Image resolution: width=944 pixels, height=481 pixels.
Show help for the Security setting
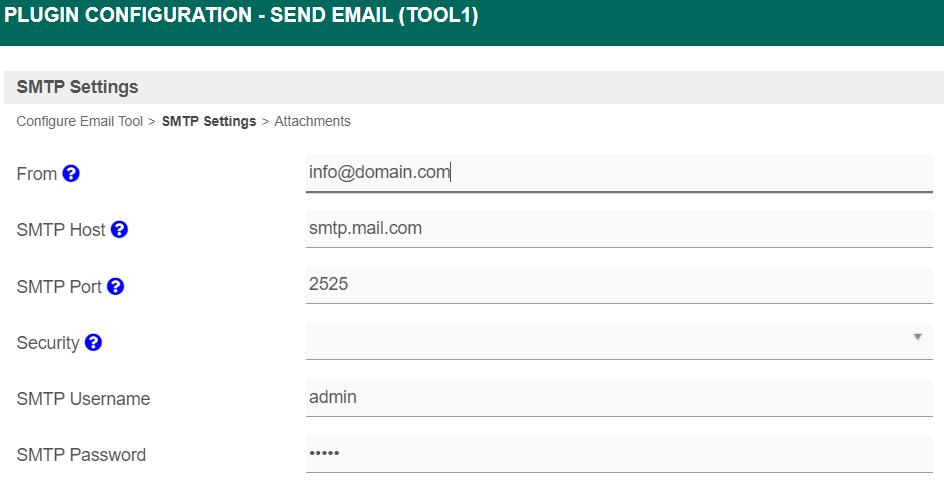point(93,343)
